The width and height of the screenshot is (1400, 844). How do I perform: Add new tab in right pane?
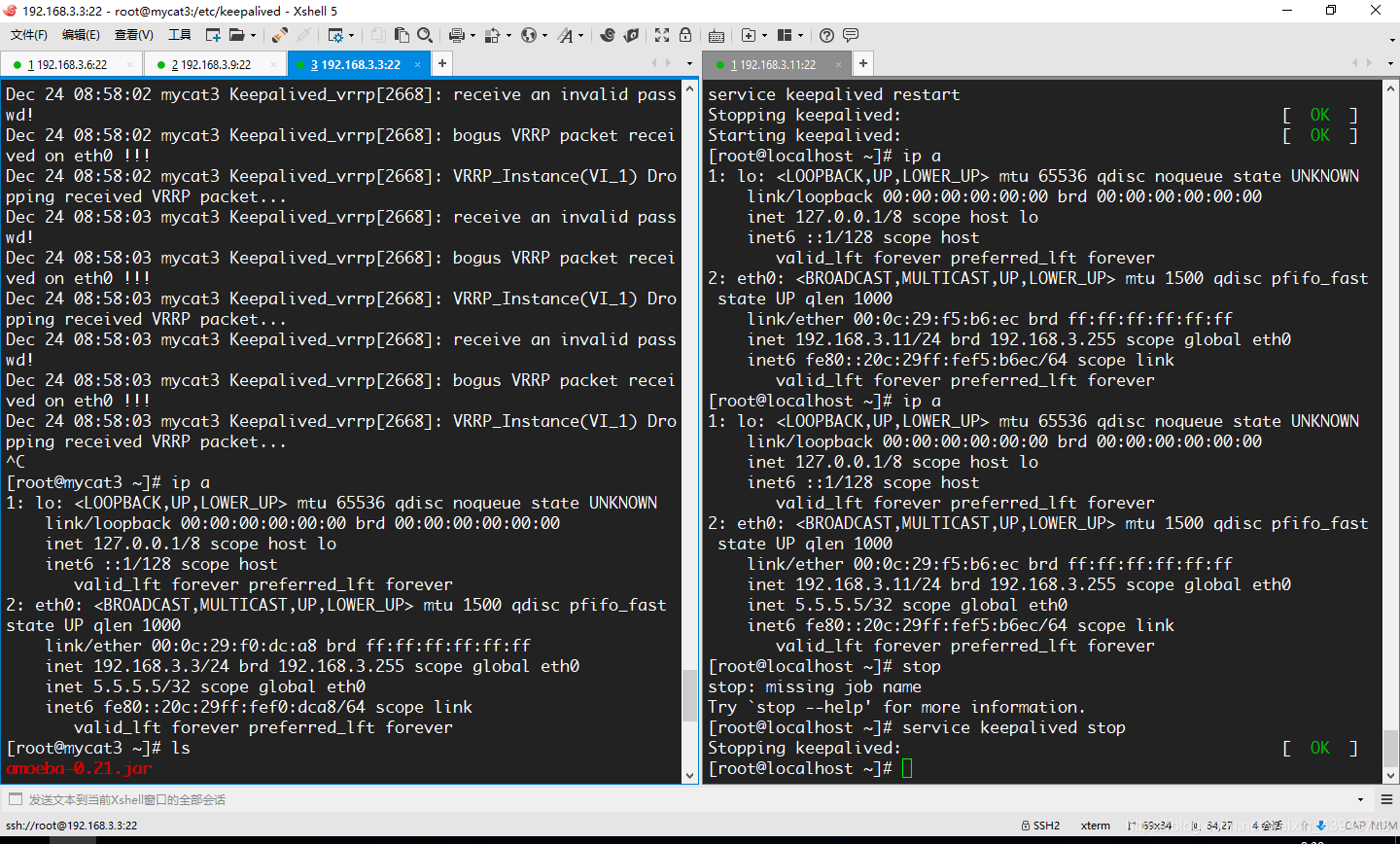pos(862,63)
